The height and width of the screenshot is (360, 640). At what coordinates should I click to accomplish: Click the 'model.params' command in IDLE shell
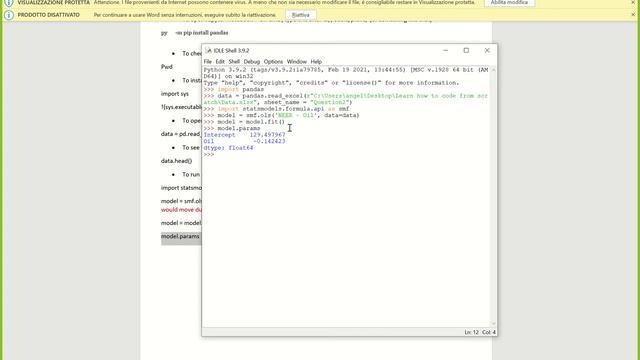point(239,128)
